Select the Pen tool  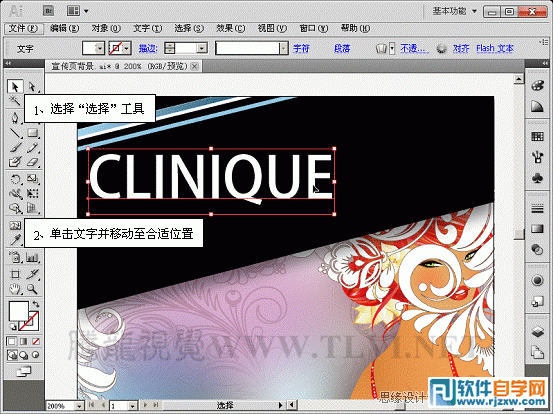(15, 118)
